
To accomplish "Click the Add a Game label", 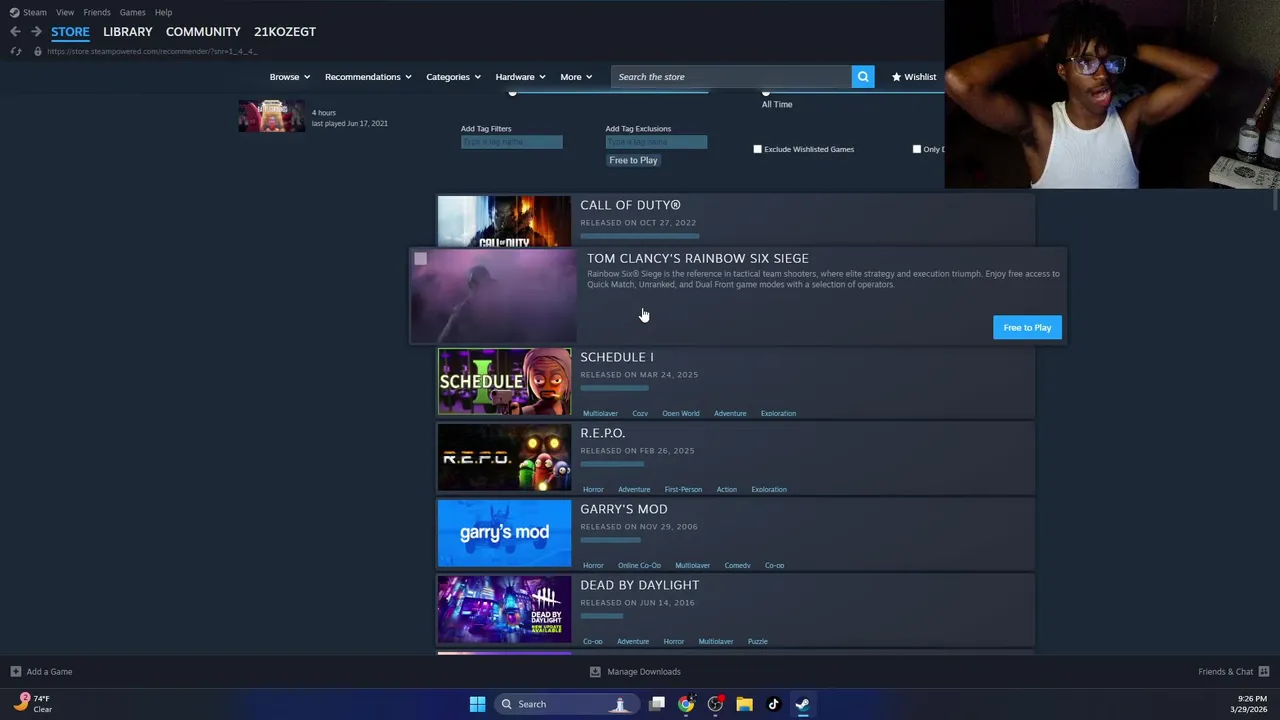I will point(49,672).
